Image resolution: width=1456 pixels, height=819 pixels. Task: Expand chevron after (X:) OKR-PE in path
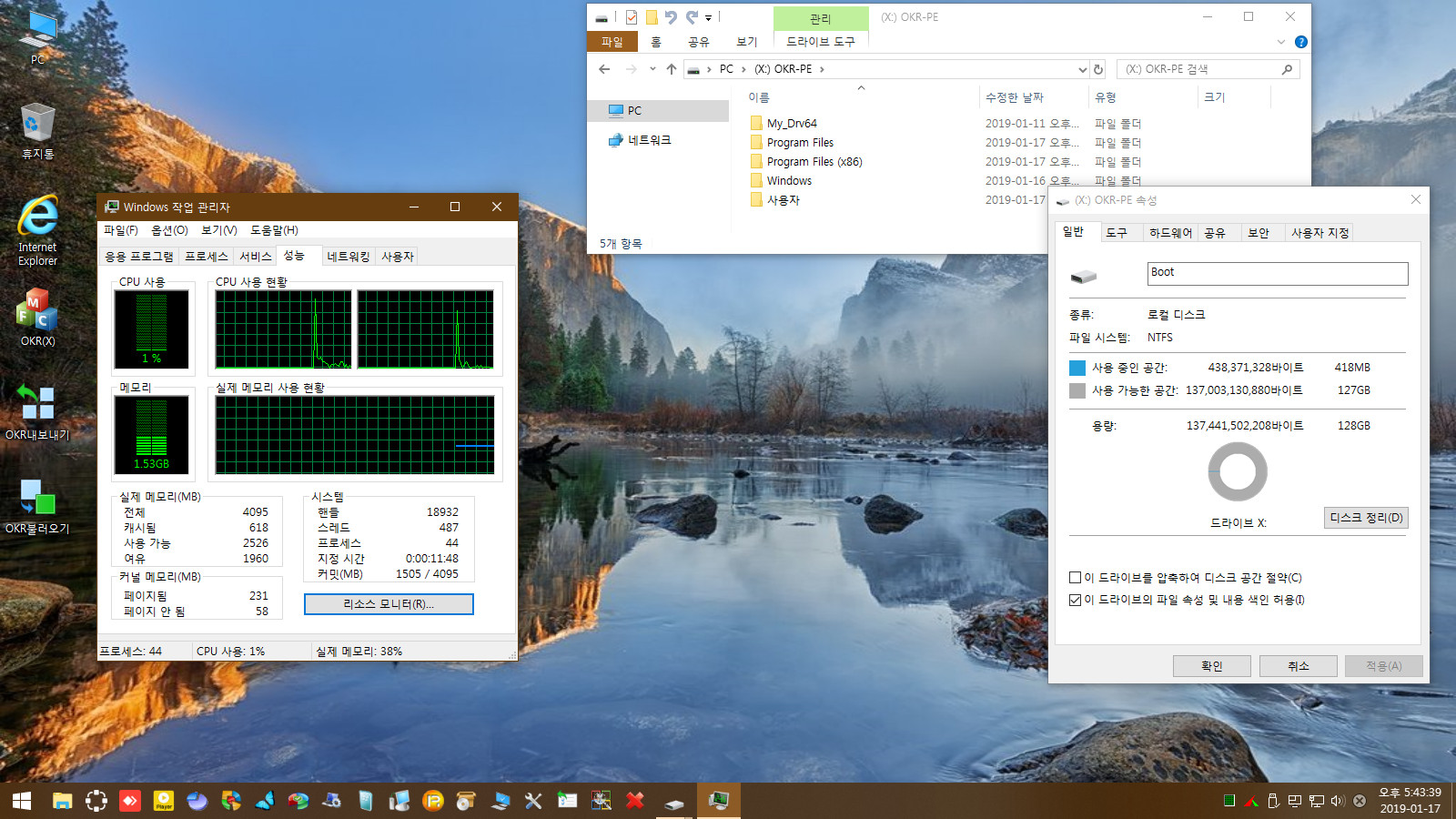823,69
